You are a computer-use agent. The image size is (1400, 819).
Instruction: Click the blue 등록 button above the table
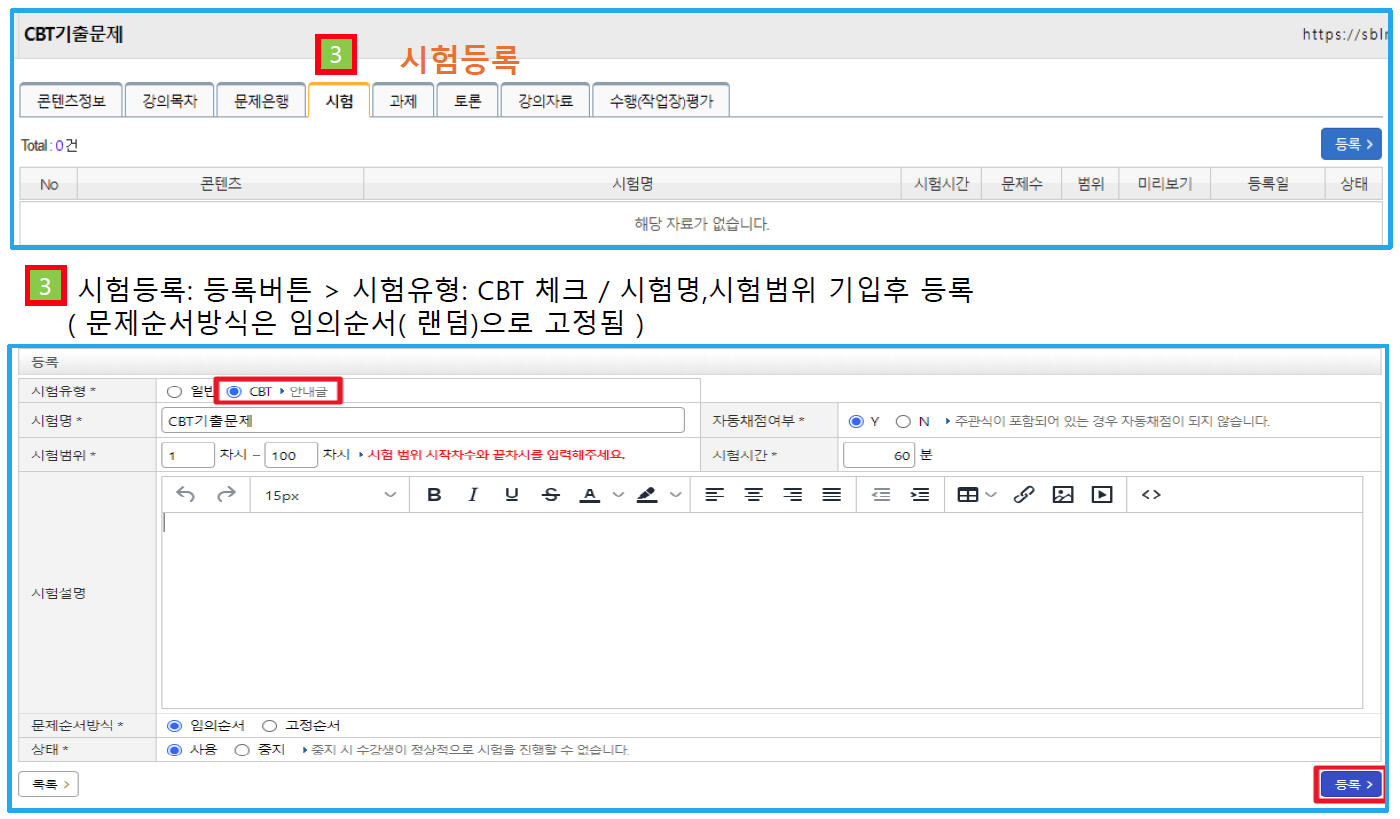coord(1350,144)
